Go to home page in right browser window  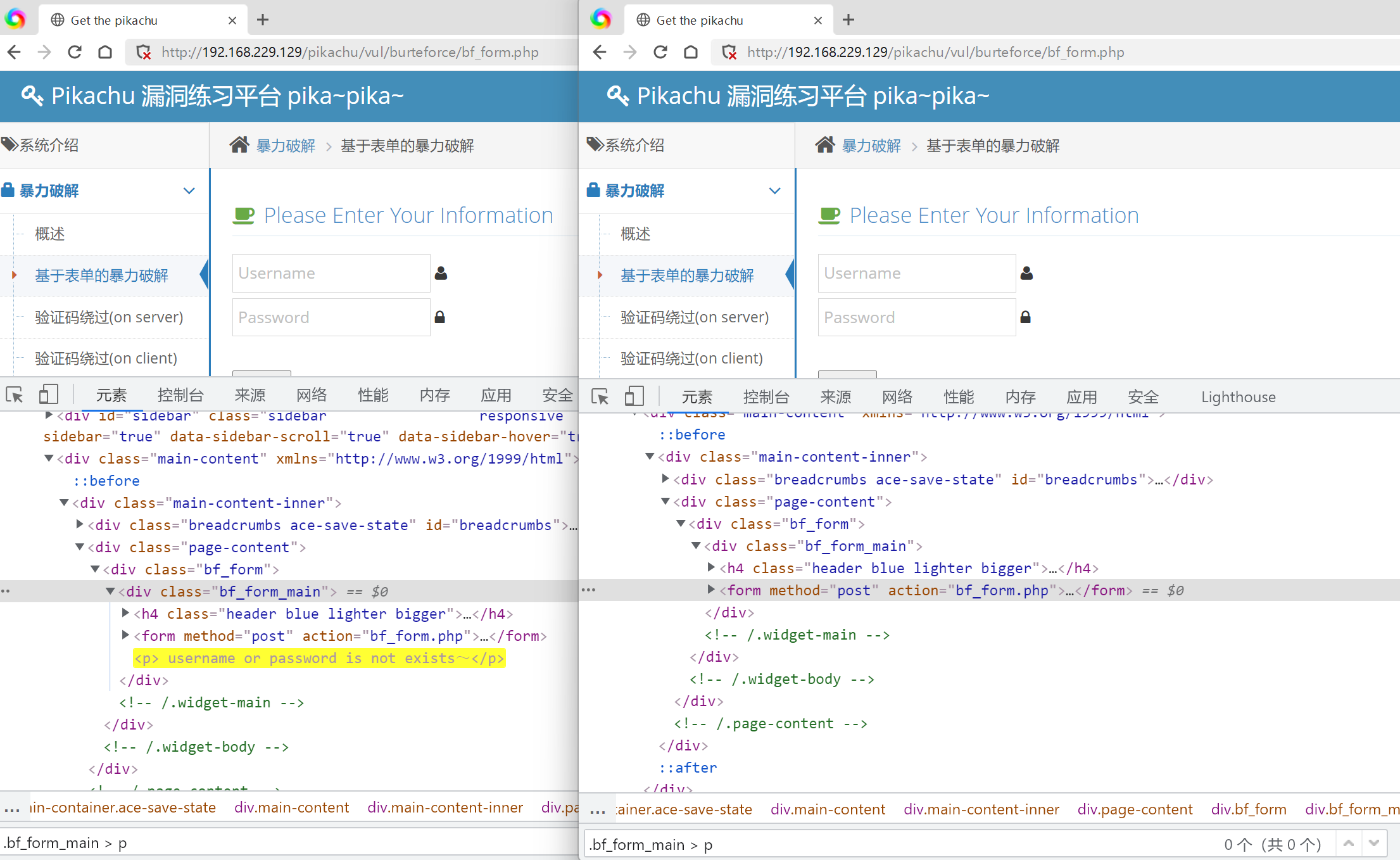tap(691, 52)
